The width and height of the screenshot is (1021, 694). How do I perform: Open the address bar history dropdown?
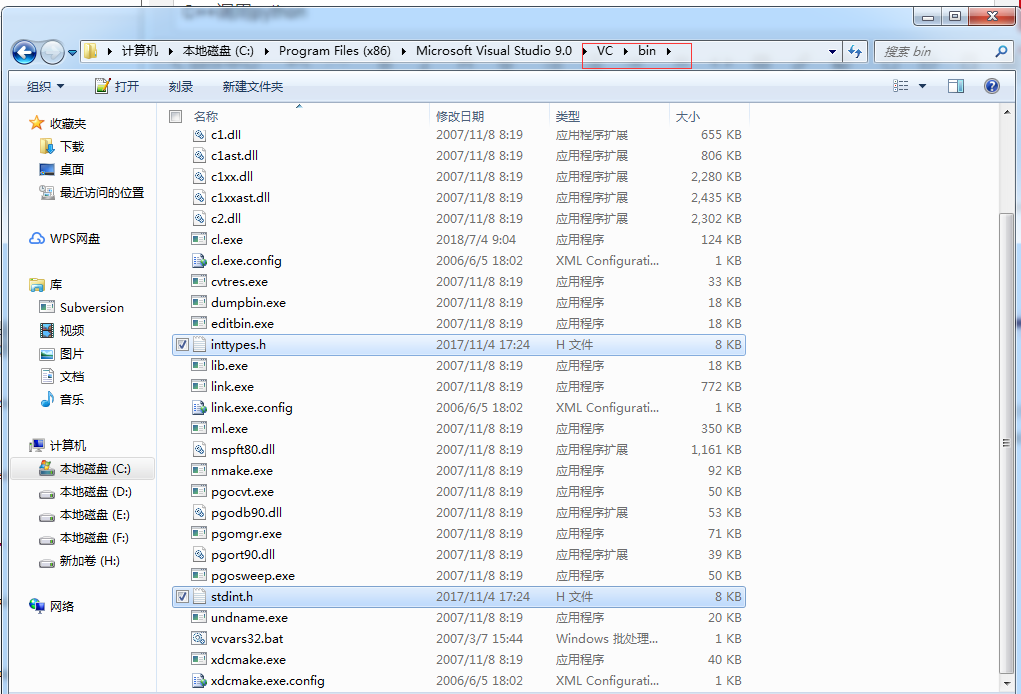pyautogui.click(x=832, y=51)
